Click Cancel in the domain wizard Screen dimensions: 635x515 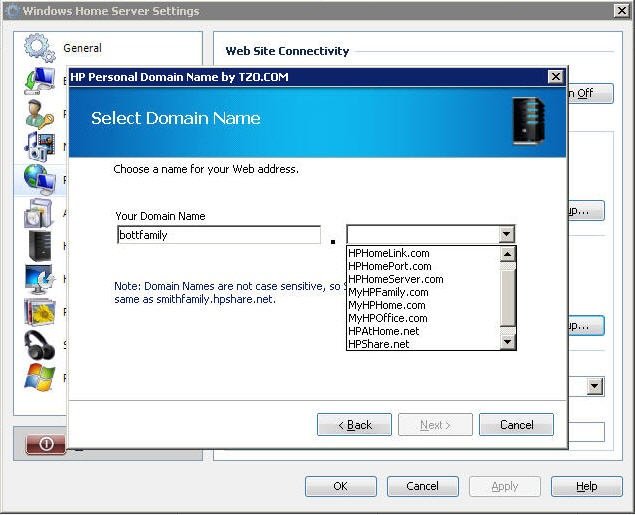[516, 425]
